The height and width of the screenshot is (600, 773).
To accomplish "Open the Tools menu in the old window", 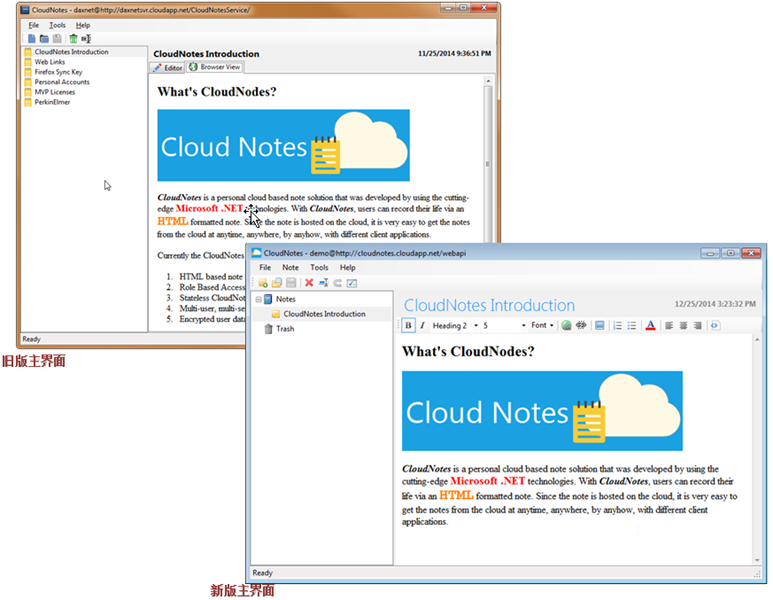I will [x=57, y=25].
